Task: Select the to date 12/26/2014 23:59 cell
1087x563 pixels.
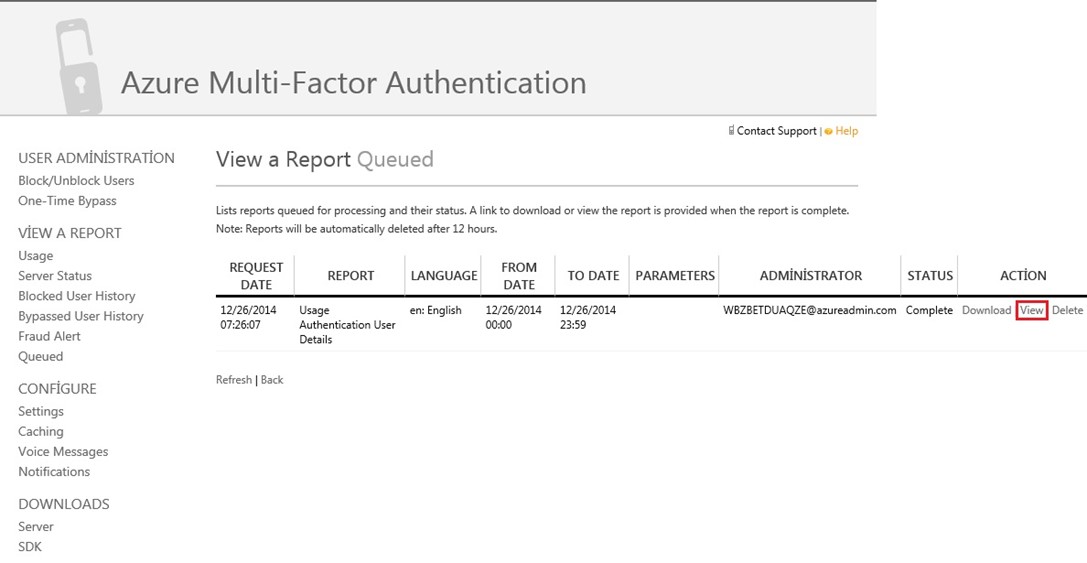Action: point(588,317)
